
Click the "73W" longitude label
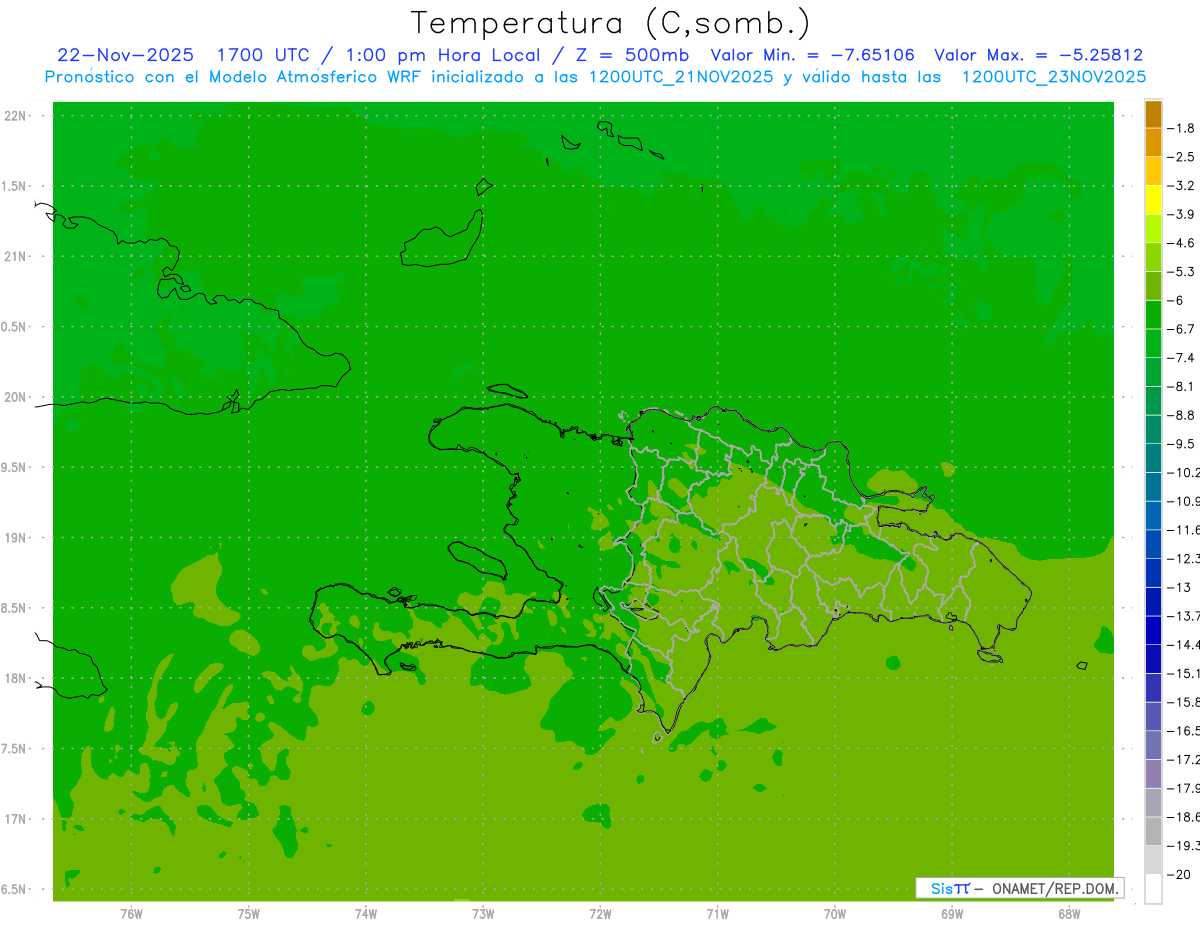483,914
